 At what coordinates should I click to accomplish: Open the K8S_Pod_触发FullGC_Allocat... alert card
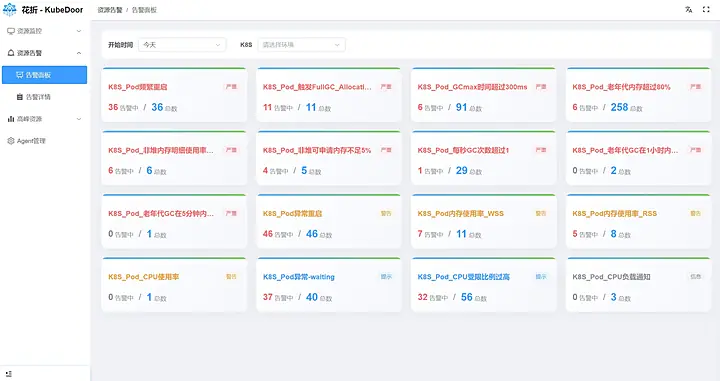(328, 95)
